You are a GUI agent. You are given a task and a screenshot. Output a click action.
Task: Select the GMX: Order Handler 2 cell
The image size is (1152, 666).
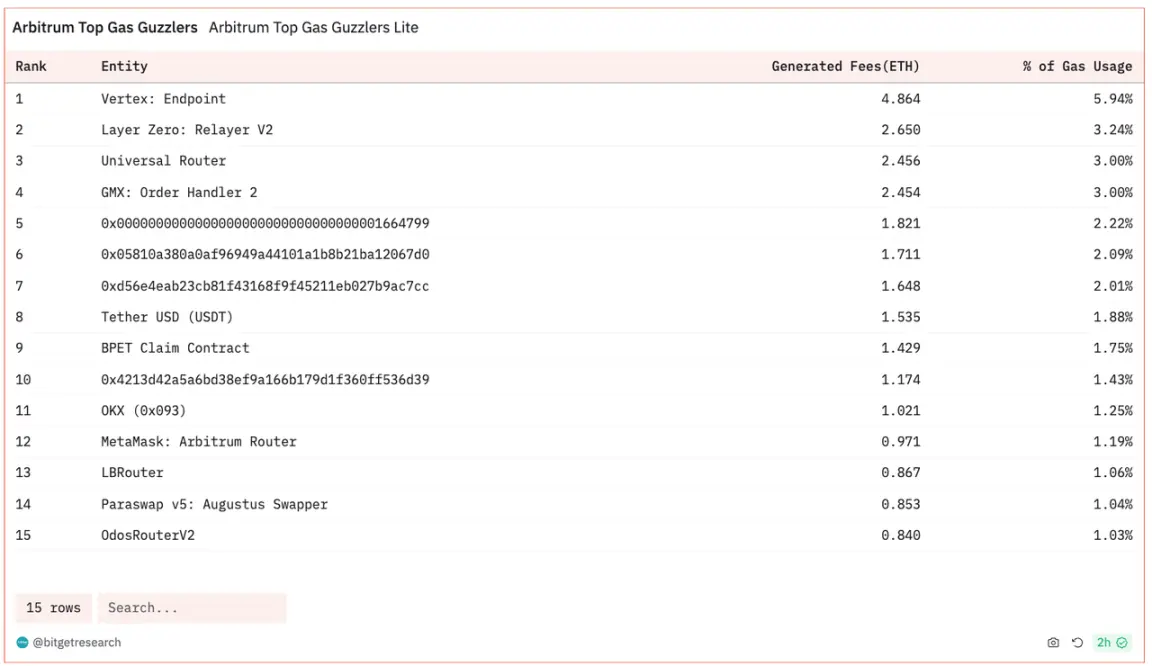(179, 192)
